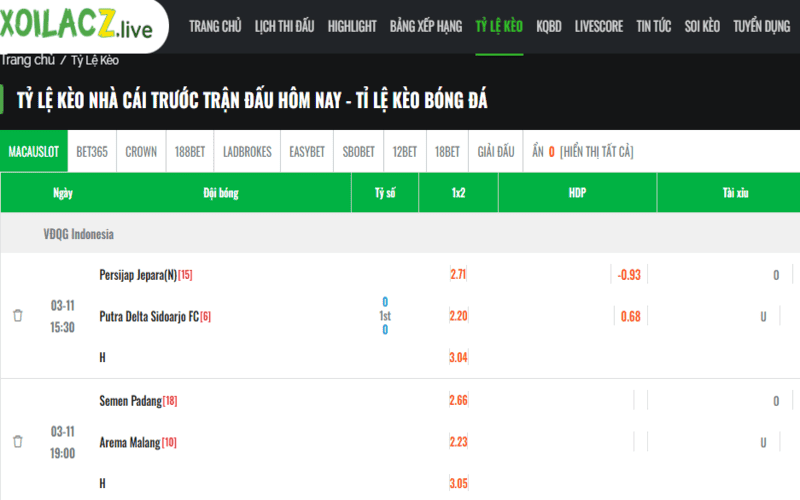Click the -0.93 handicap odds value
The width and height of the screenshot is (800, 500).
(629, 274)
